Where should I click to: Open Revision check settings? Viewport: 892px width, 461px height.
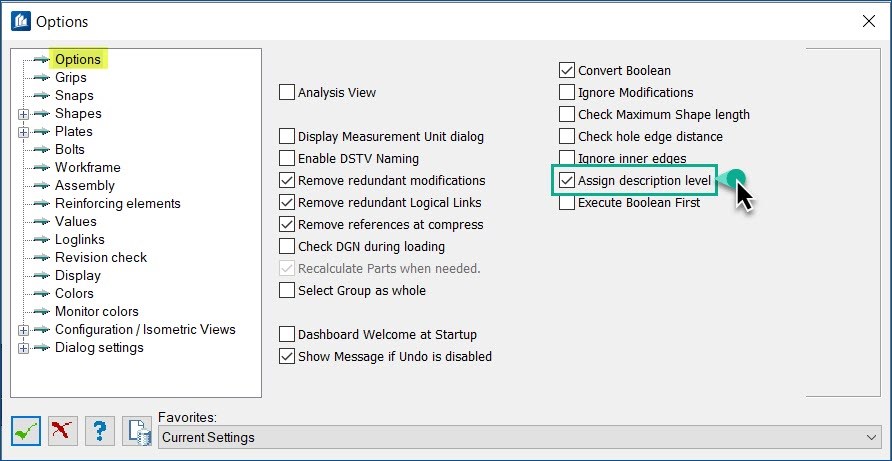101,257
